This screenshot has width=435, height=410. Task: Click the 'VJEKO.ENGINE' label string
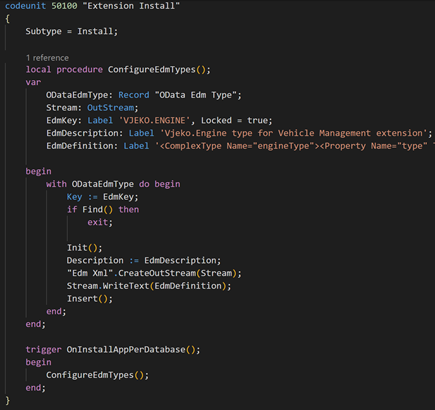tap(154, 120)
